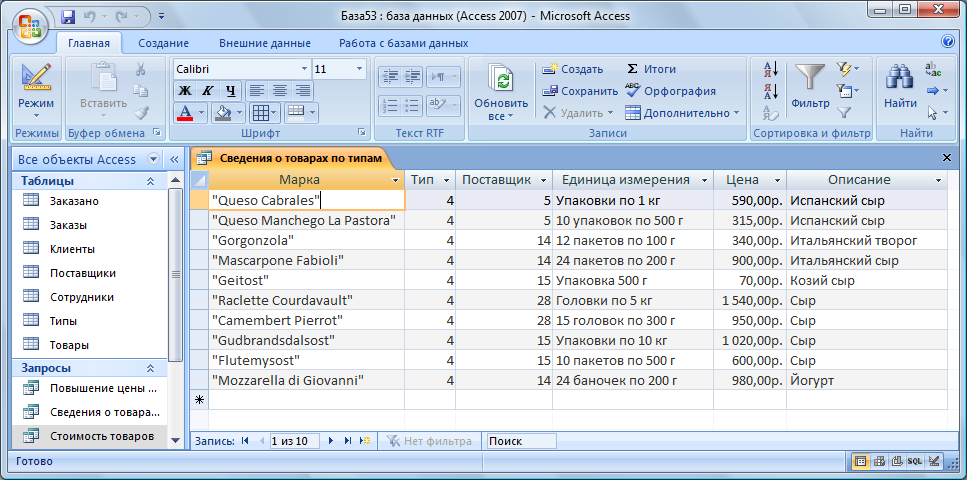This screenshot has height=480, width=967.
Task: Clear all sorts icon
Action: click(770, 113)
